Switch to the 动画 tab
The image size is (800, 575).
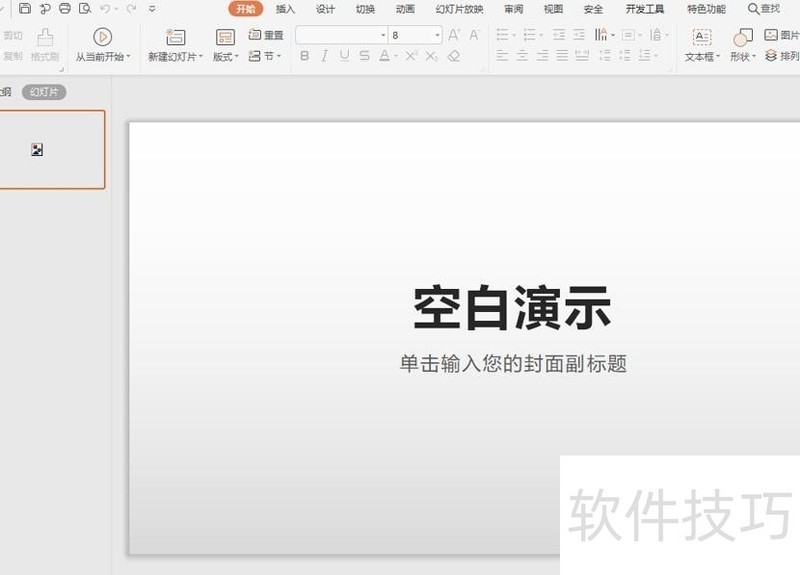pyautogui.click(x=405, y=9)
